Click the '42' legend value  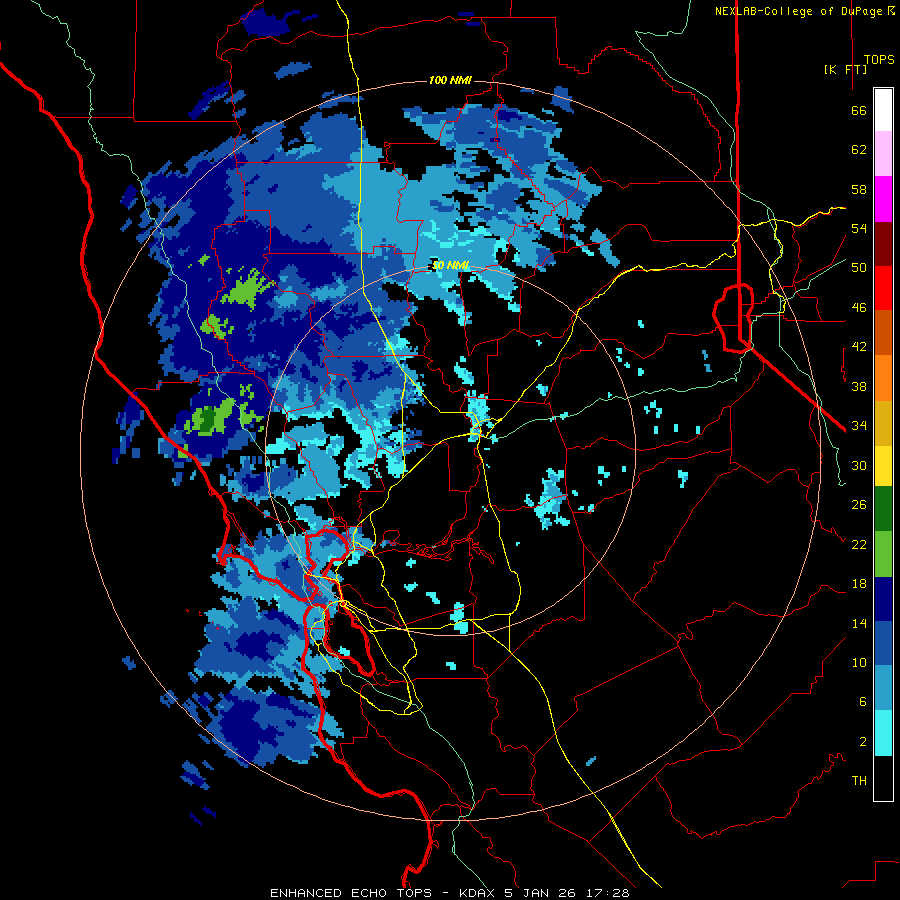(x=859, y=347)
